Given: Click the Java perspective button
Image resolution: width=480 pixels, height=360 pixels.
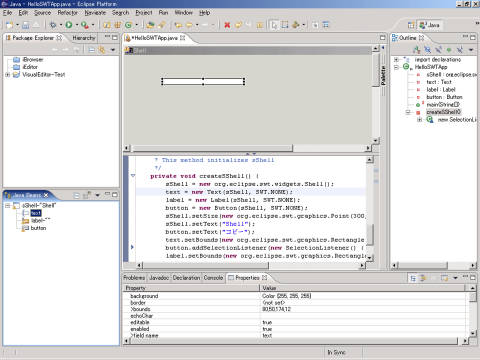Looking at the screenshot, I should pos(430,25).
